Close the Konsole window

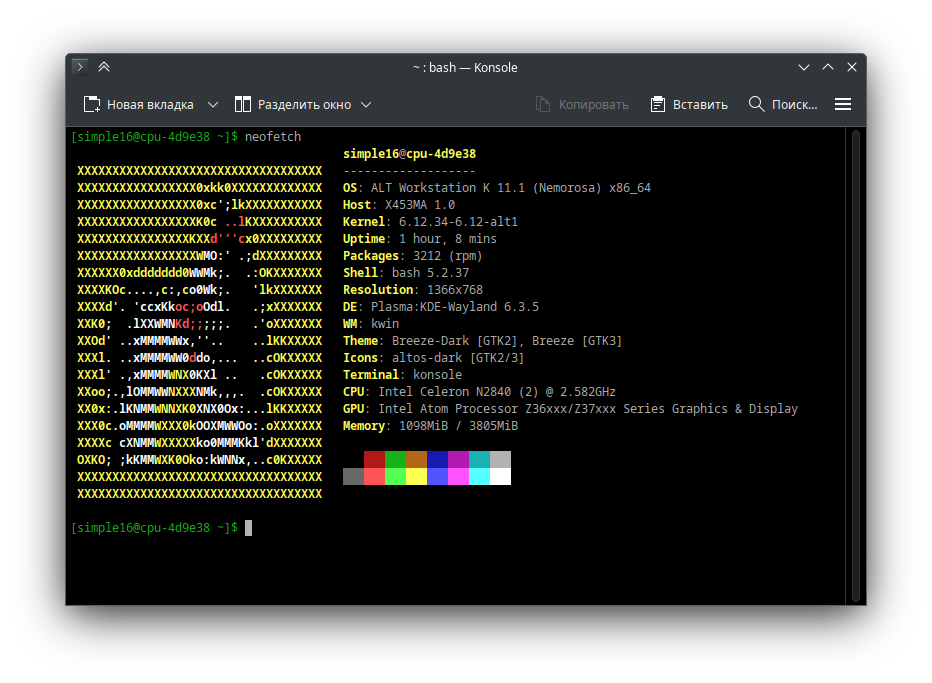(852, 67)
